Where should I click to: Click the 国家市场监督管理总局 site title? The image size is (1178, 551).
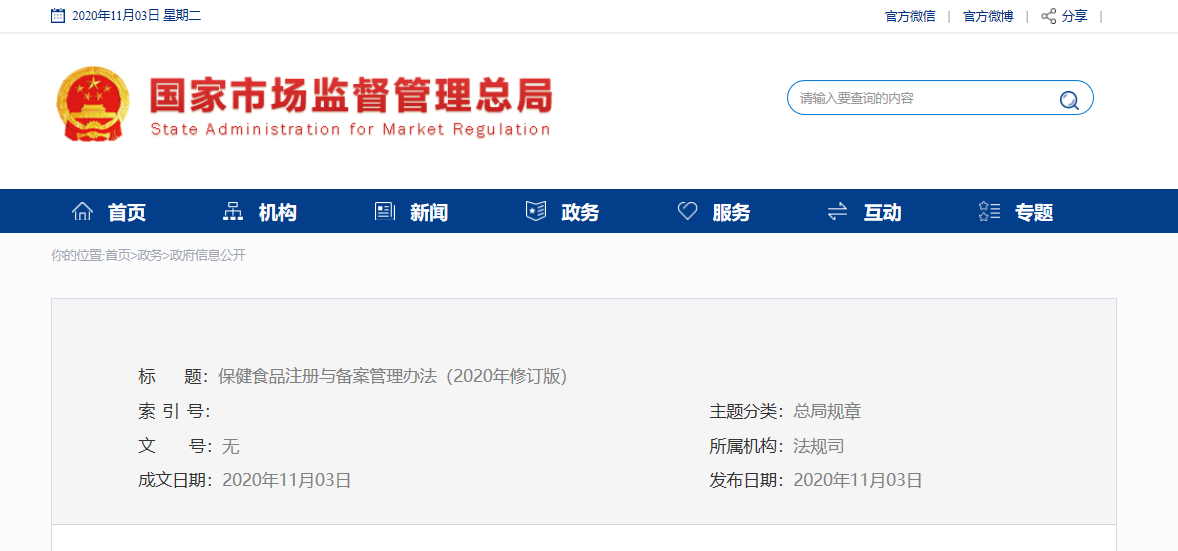351,95
